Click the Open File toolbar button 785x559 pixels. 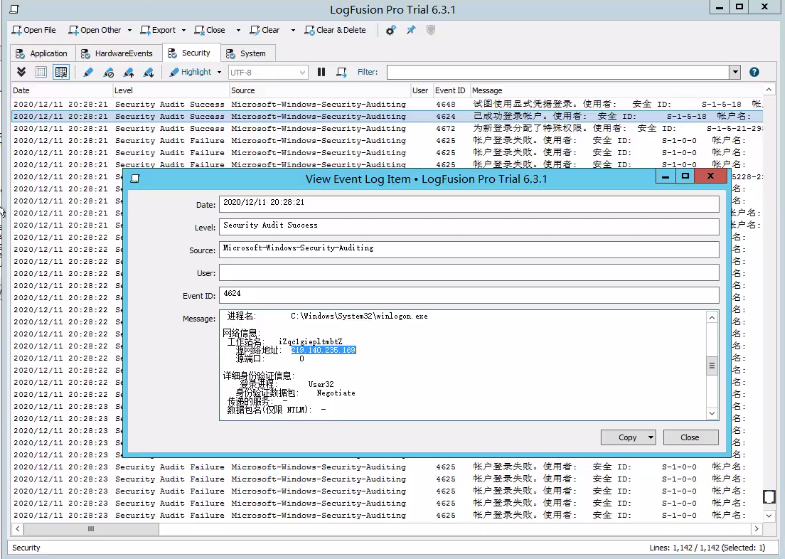click(34, 30)
